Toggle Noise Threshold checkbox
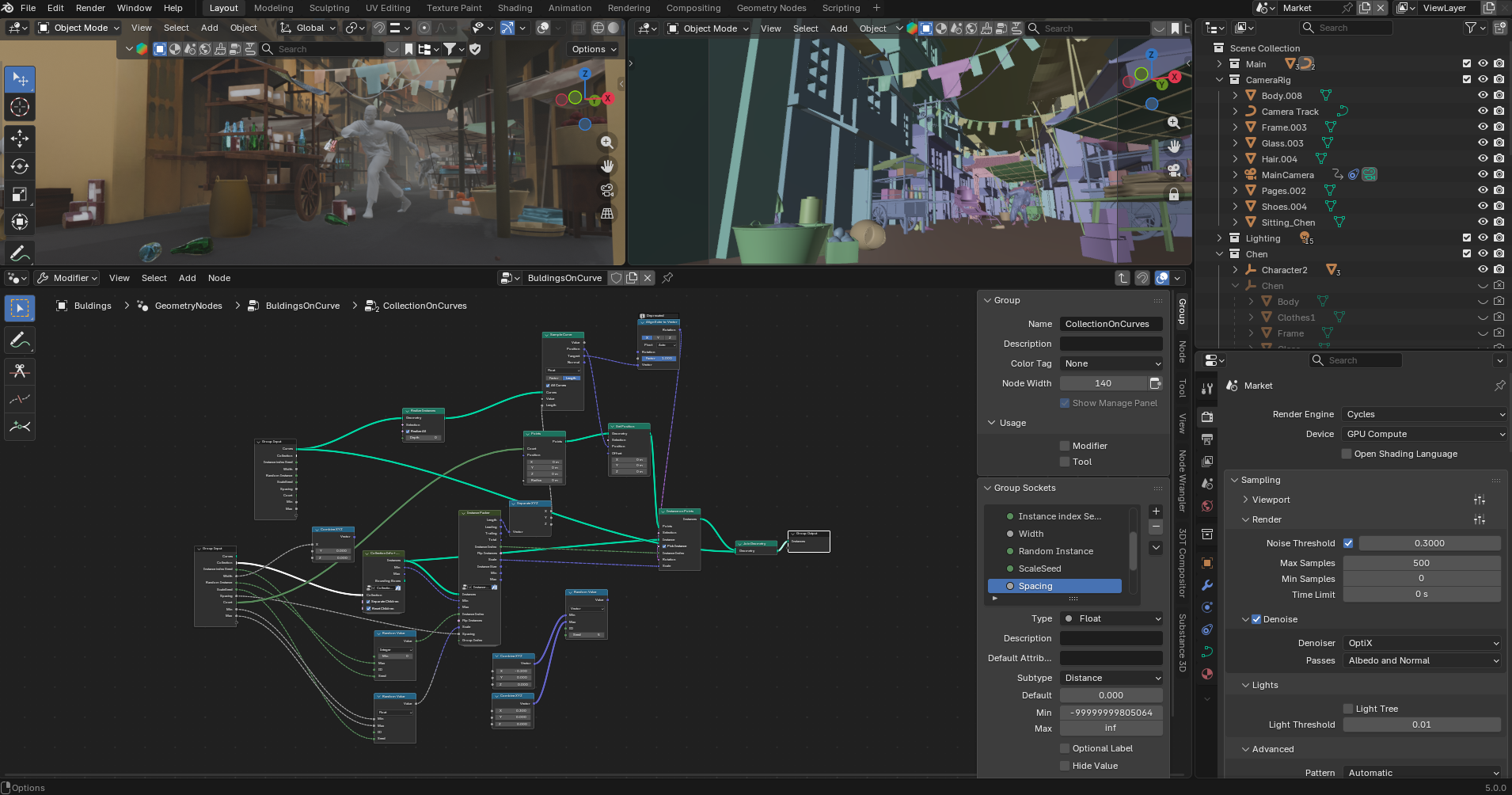The height and width of the screenshot is (795, 1512). click(x=1348, y=543)
